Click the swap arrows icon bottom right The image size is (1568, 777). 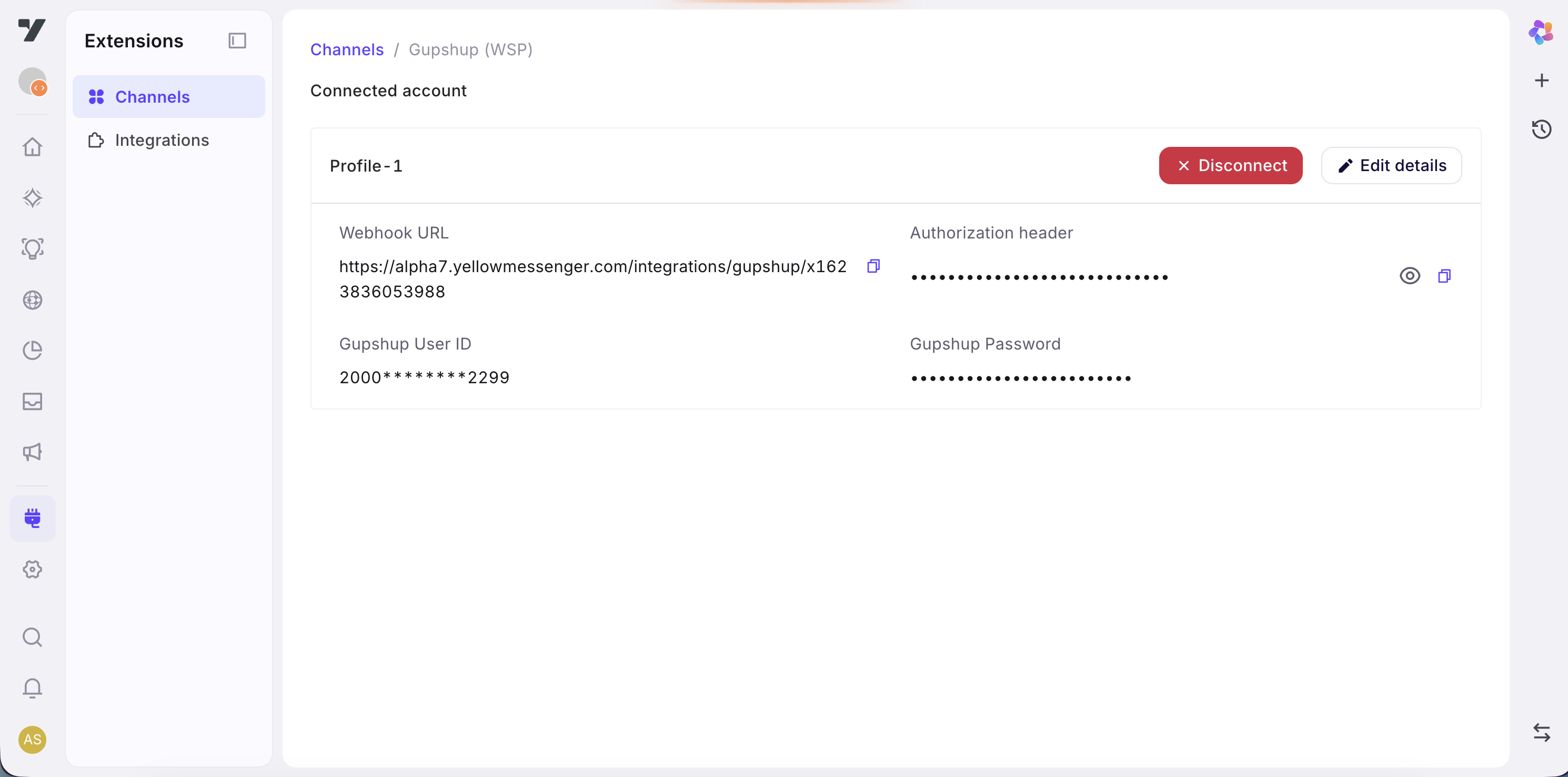pos(1541,733)
